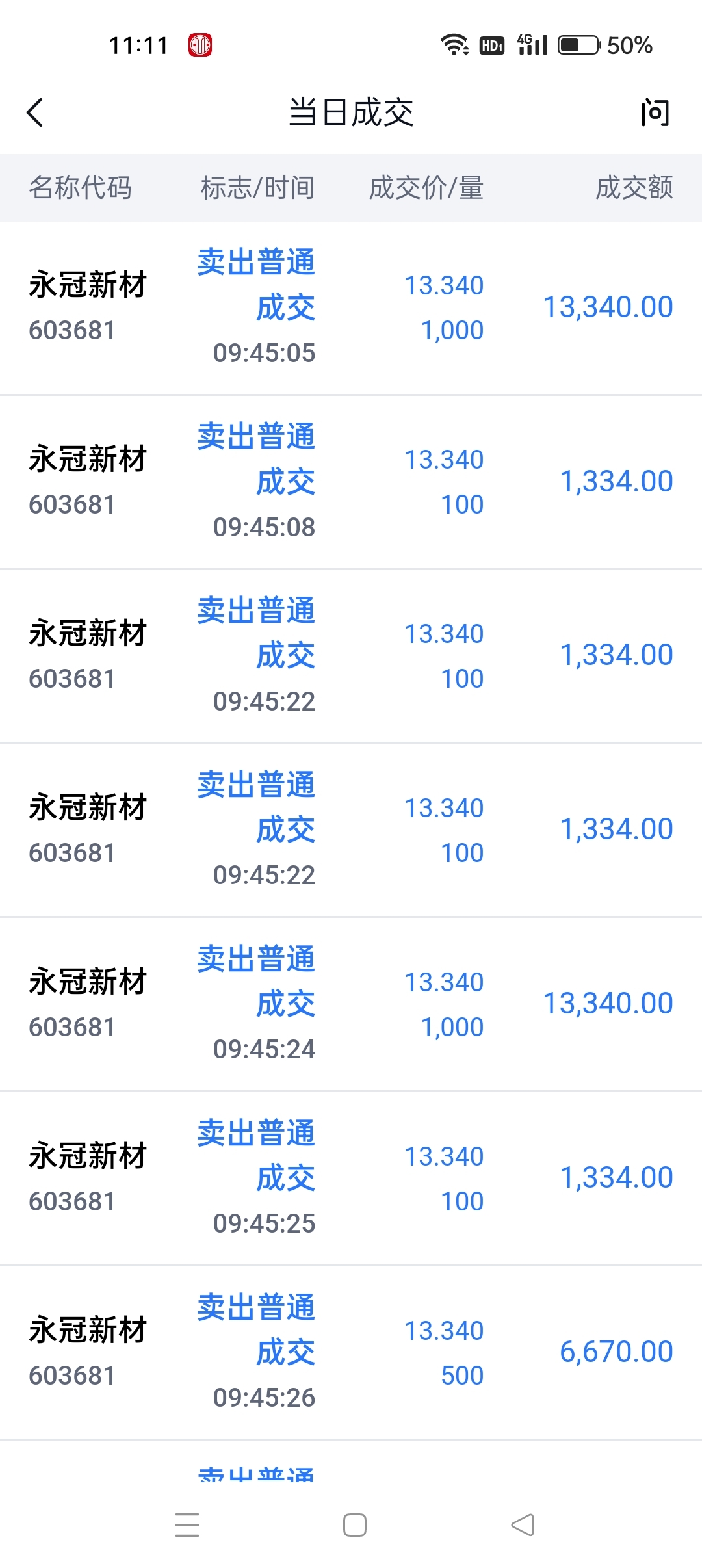Open trade record at 09:45:26
Image resolution: width=702 pixels, height=1568 pixels.
(x=351, y=1353)
